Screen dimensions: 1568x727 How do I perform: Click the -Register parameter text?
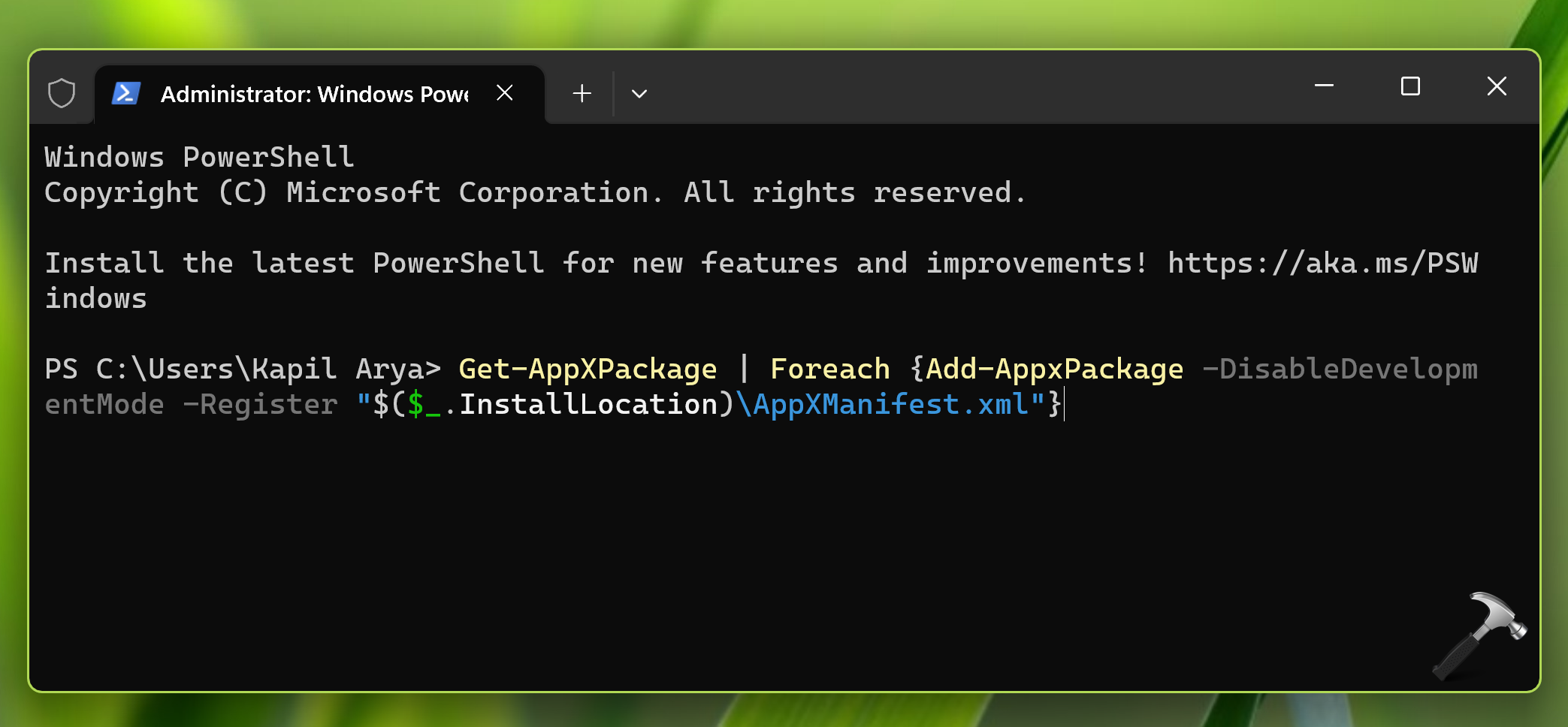[260, 405]
